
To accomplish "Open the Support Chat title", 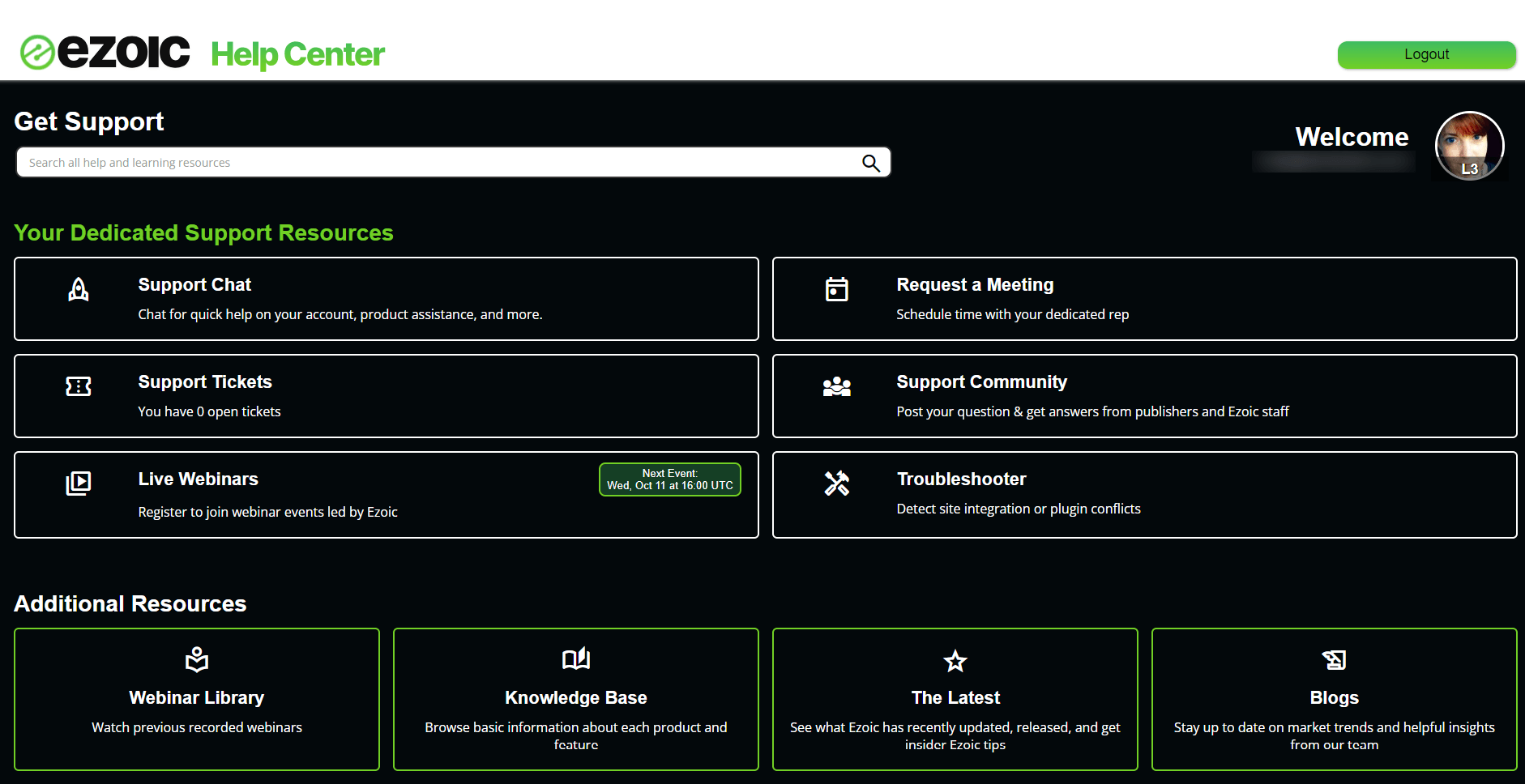I will (x=194, y=285).
